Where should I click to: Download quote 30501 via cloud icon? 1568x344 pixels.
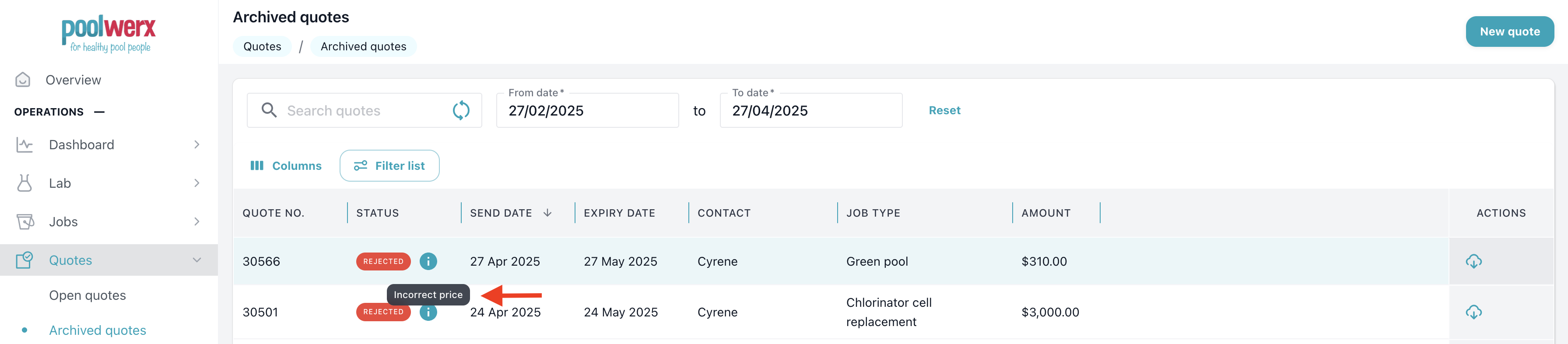click(1473, 312)
